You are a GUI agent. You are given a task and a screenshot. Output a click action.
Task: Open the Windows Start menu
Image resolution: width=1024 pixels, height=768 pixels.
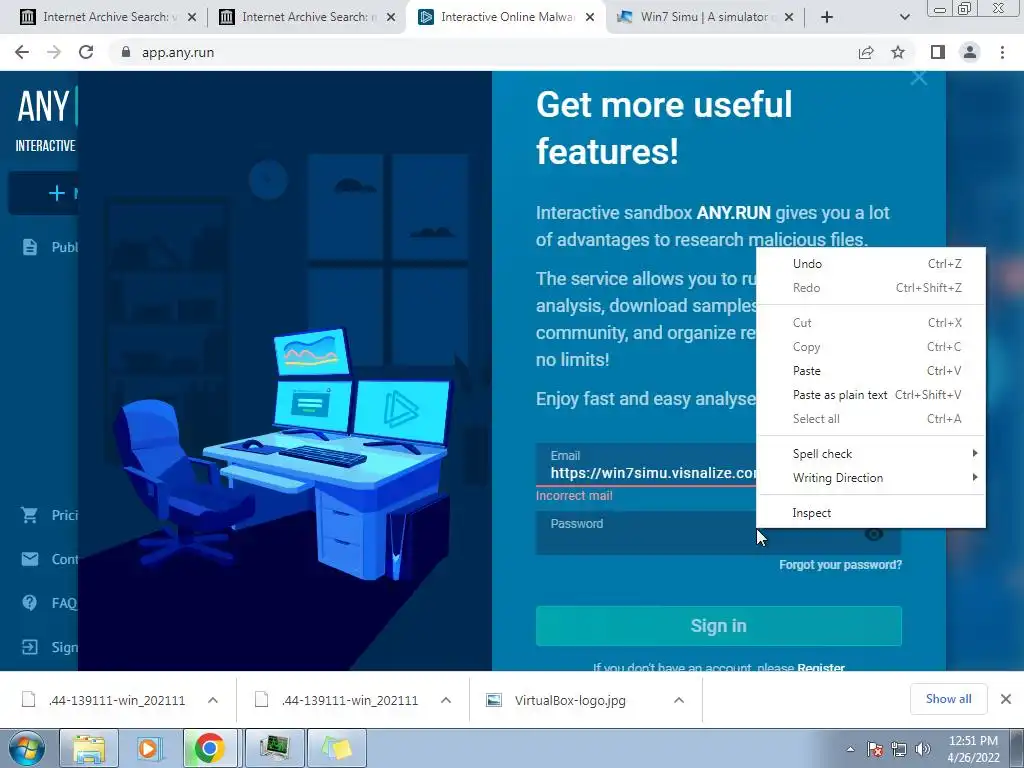click(27, 748)
